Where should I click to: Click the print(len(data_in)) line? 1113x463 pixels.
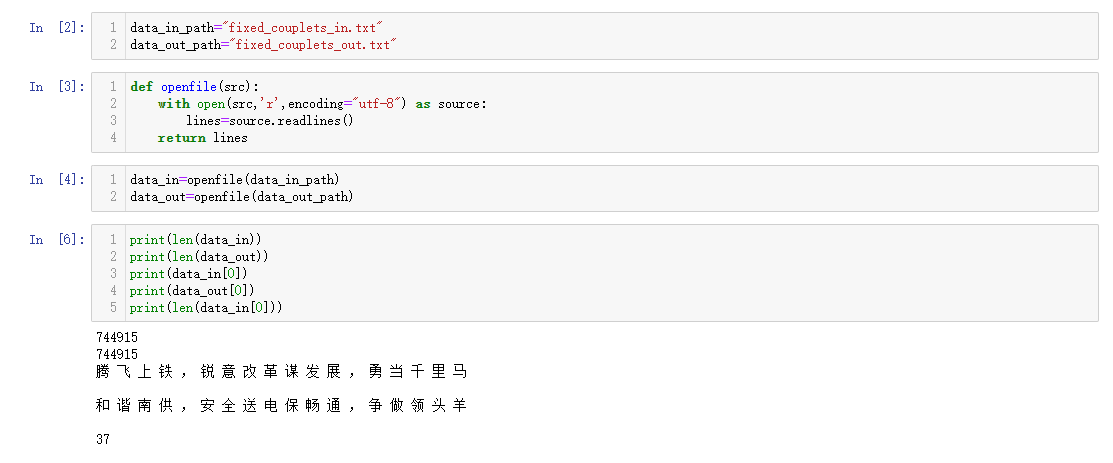195,240
